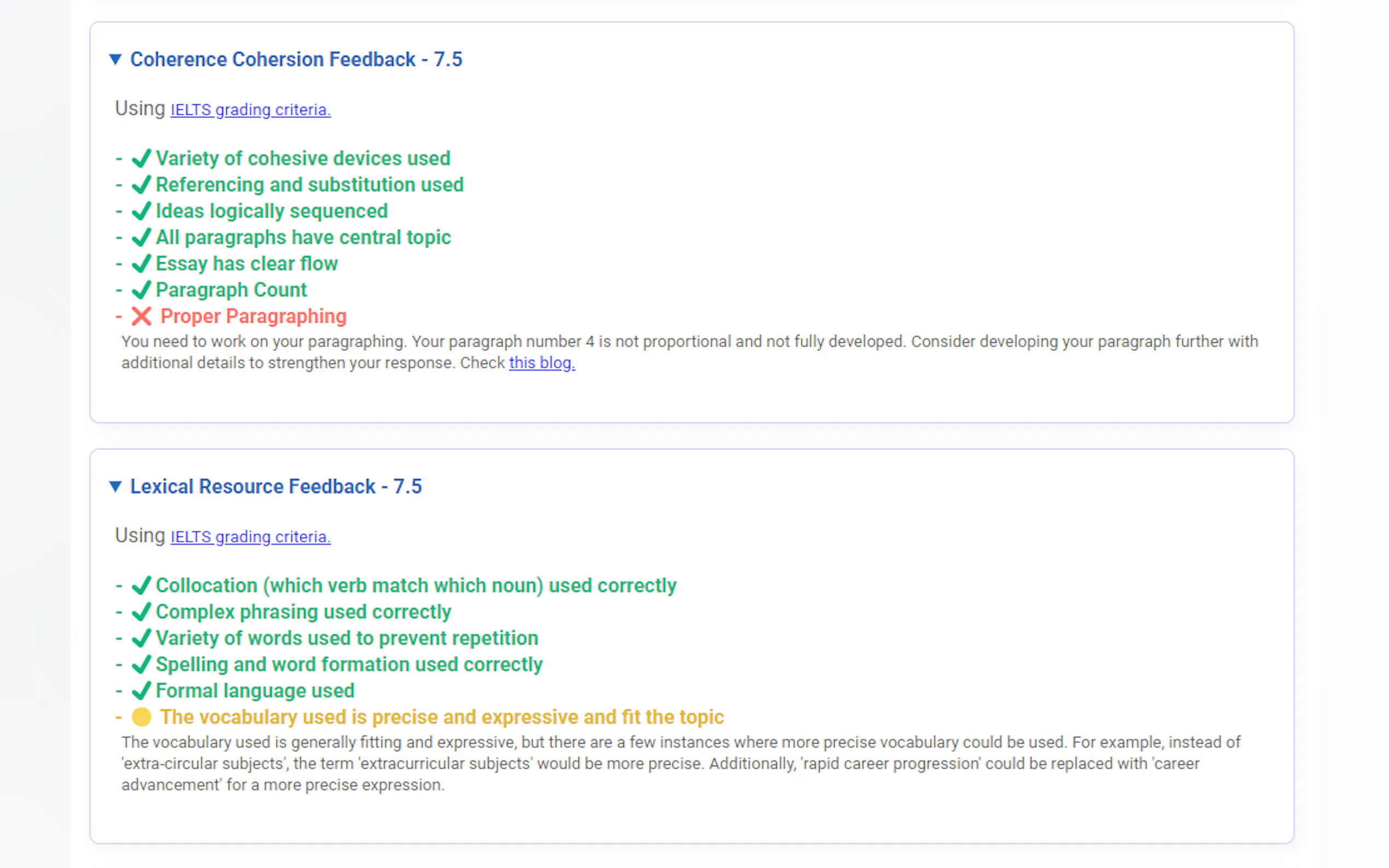This screenshot has width=1389, height=868.
Task: Click checkmark beside Complex phrasing used correctly
Action: pyautogui.click(x=141, y=612)
